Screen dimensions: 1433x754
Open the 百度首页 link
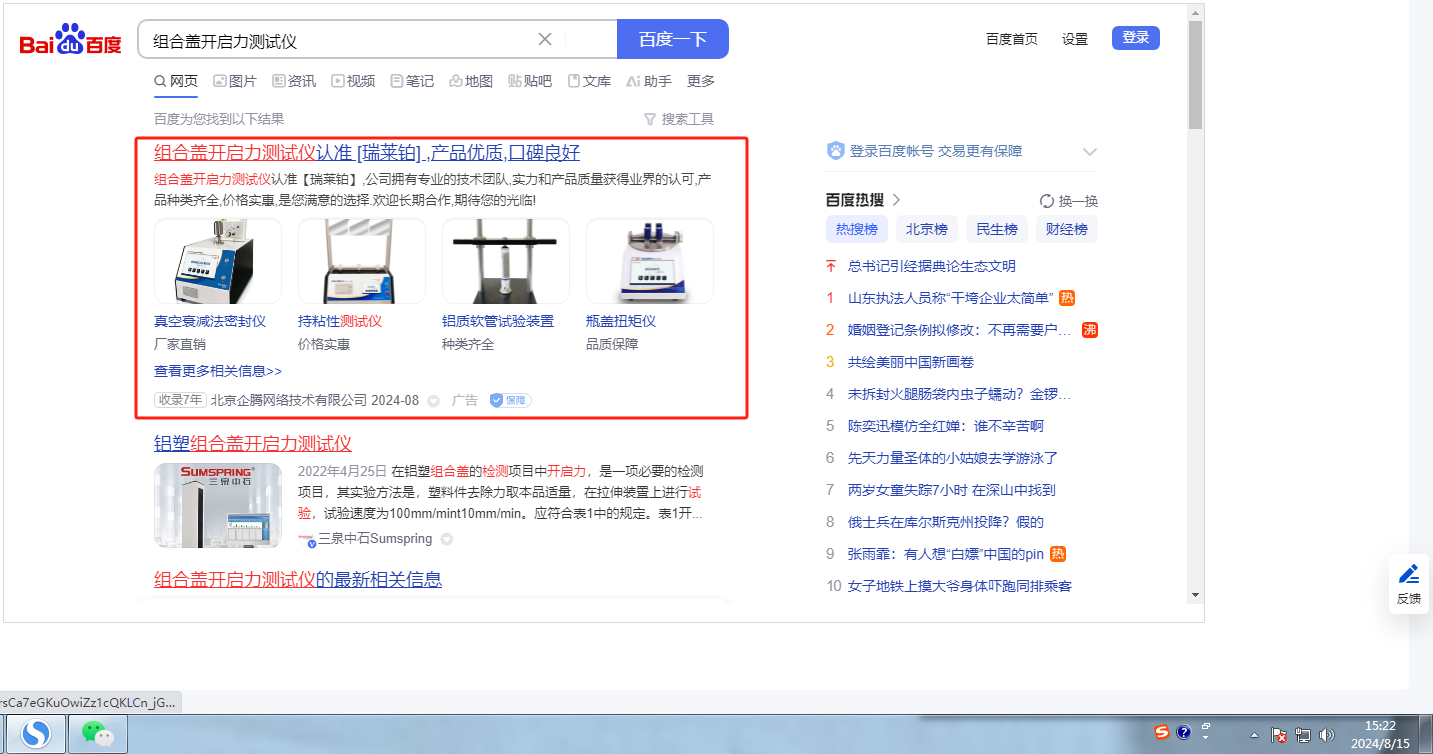pyautogui.click(x=1012, y=39)
